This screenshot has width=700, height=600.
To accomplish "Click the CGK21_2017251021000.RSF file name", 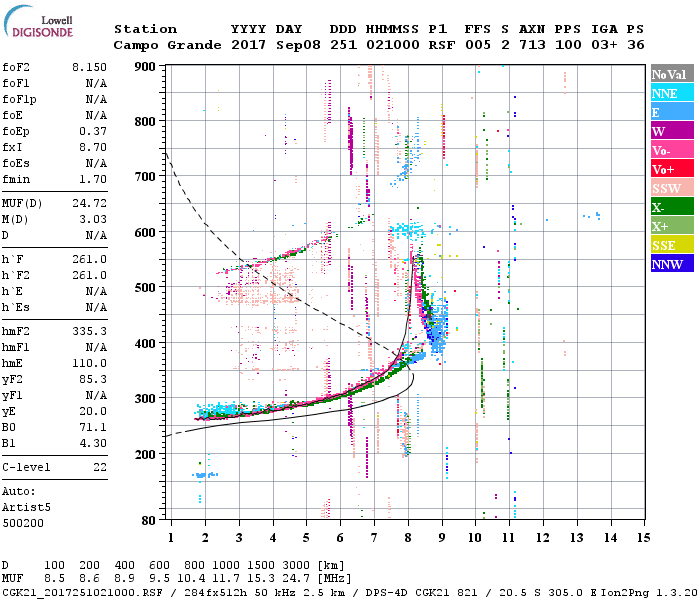I will [x=82, y=592].
